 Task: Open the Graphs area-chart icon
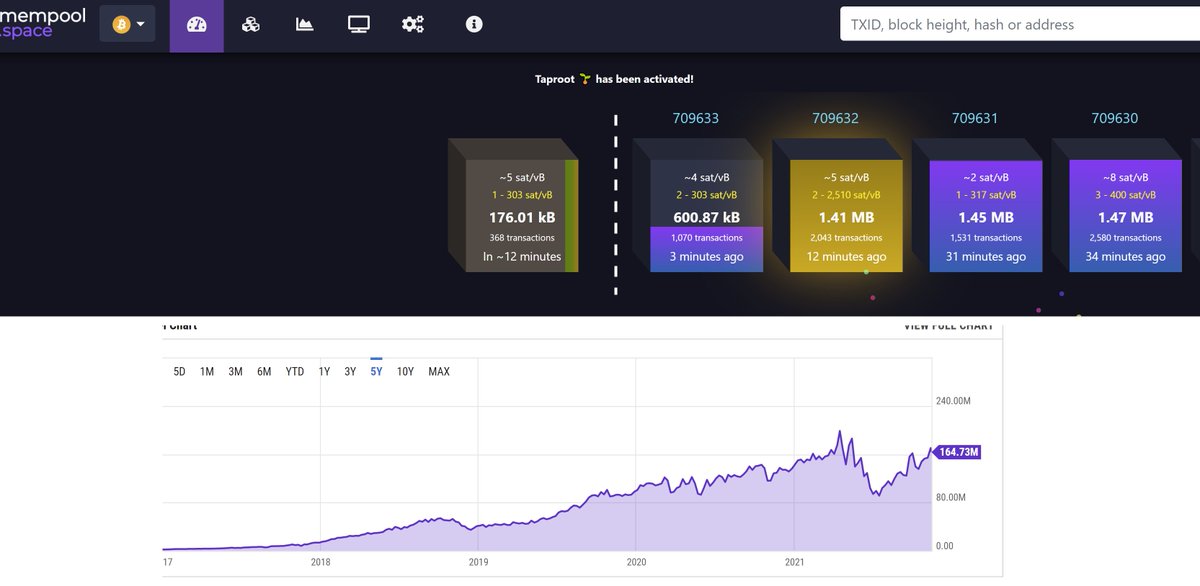[305, 24]
